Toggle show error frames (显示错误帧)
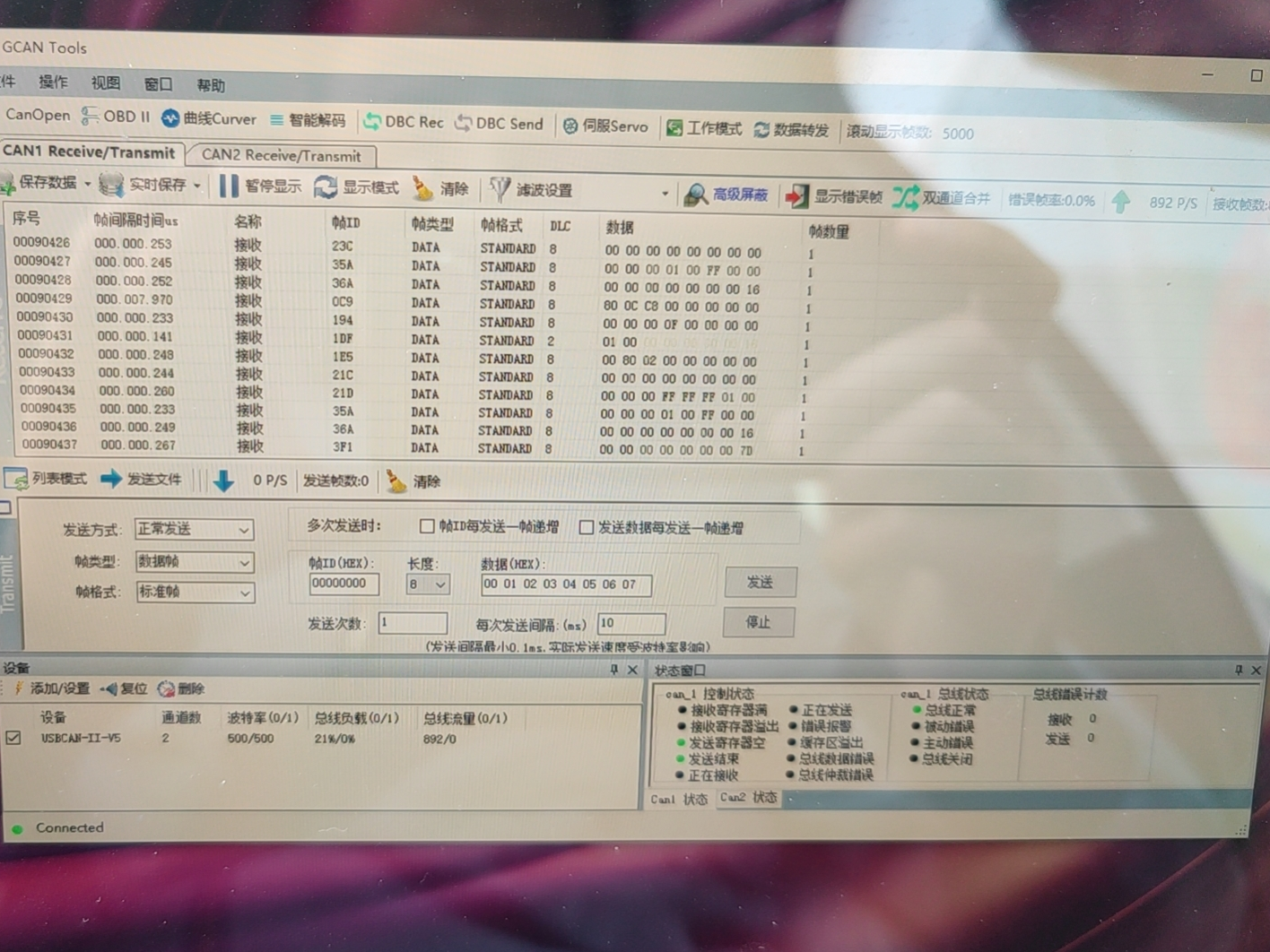The height and width of the screenshot is (952, 1270). [x=796, y=196]
